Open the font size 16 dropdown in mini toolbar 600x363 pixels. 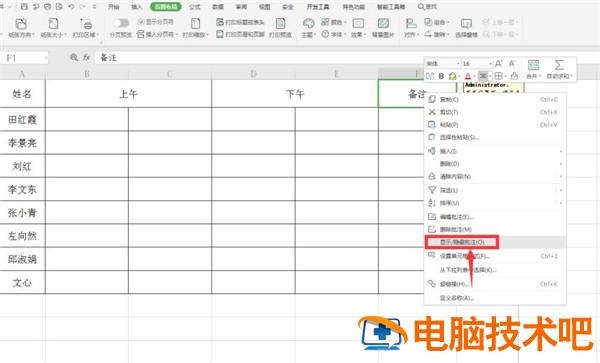pyautogui.click(x=490, y=63)
